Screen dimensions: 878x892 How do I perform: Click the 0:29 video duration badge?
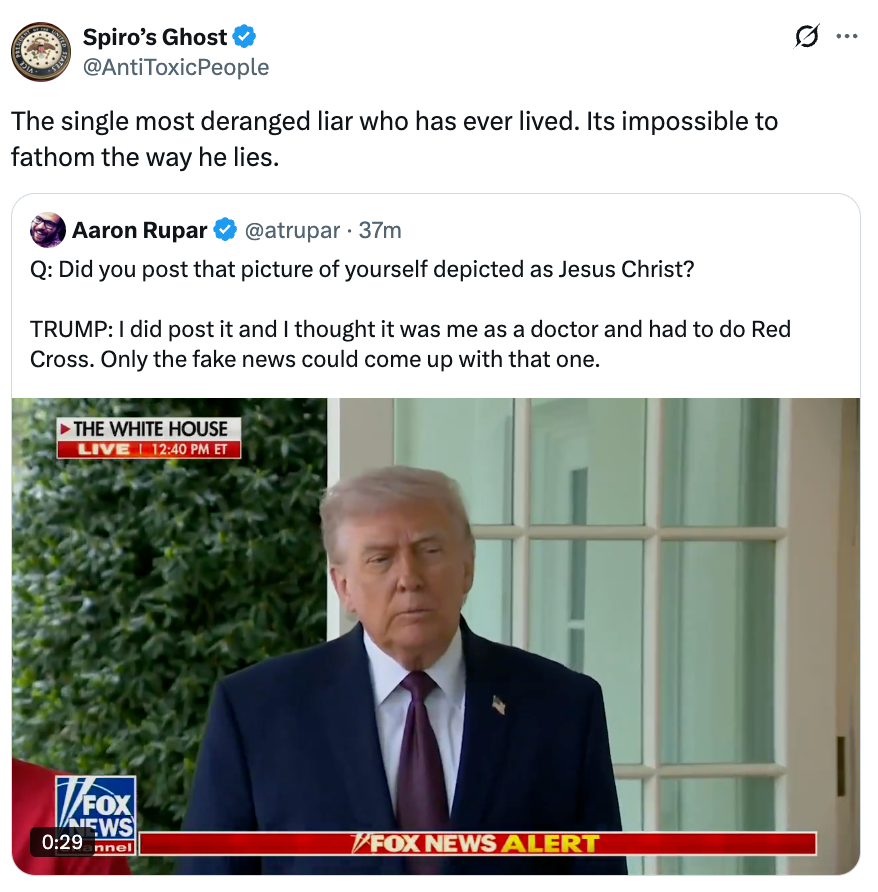(62, 842)
